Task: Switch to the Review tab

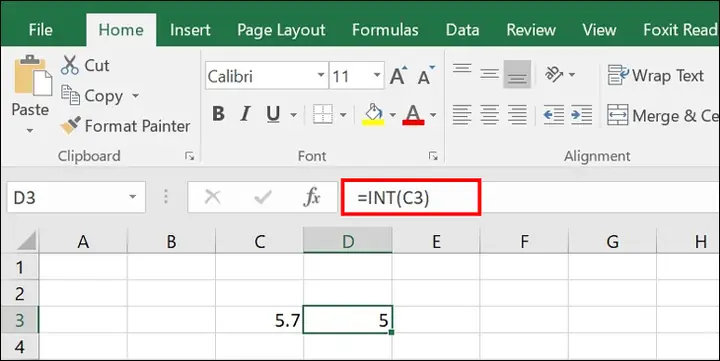Action: tap(531, 30)
